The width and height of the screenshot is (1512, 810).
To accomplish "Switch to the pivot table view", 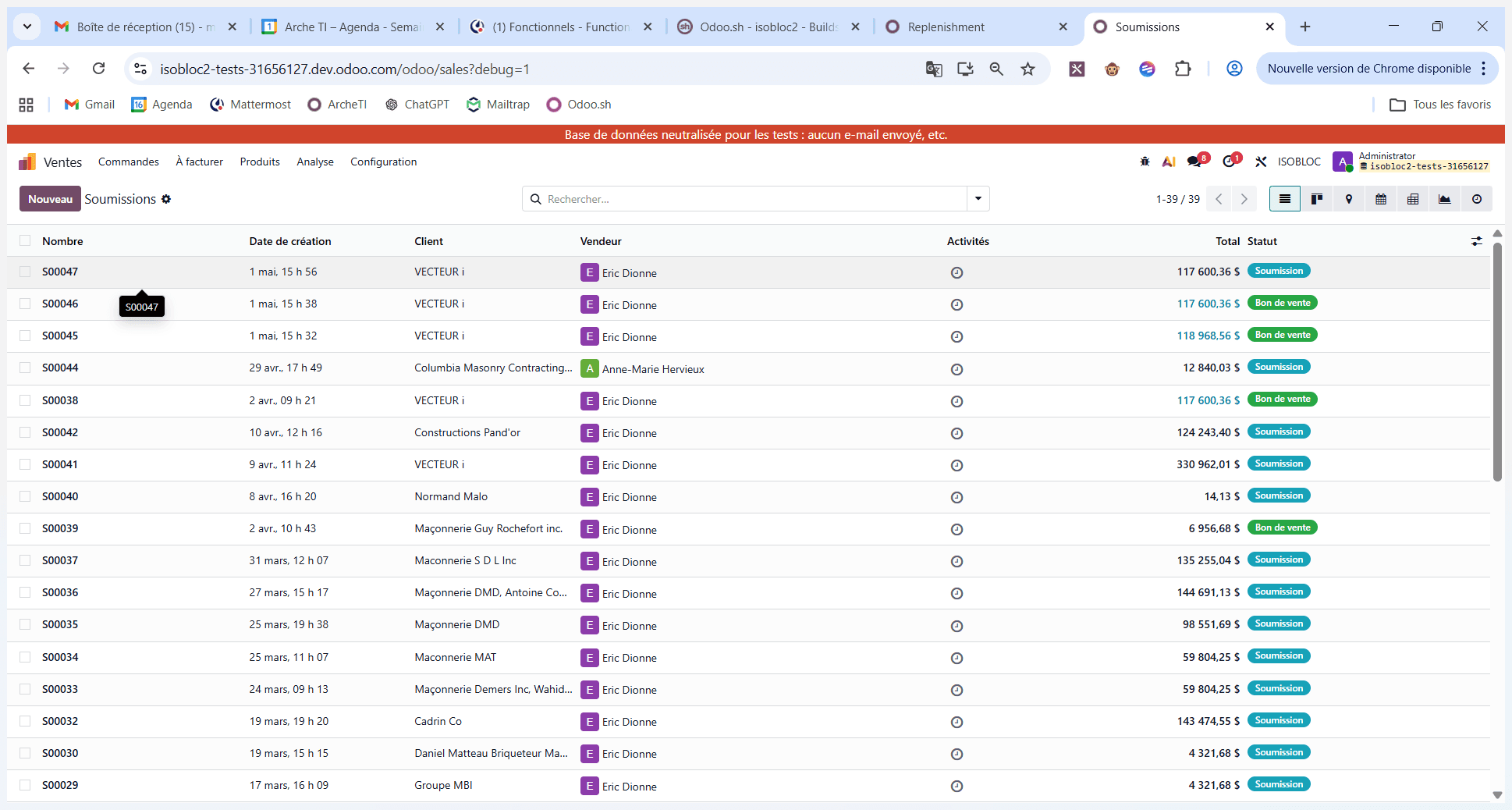I will coord(1413,199).
